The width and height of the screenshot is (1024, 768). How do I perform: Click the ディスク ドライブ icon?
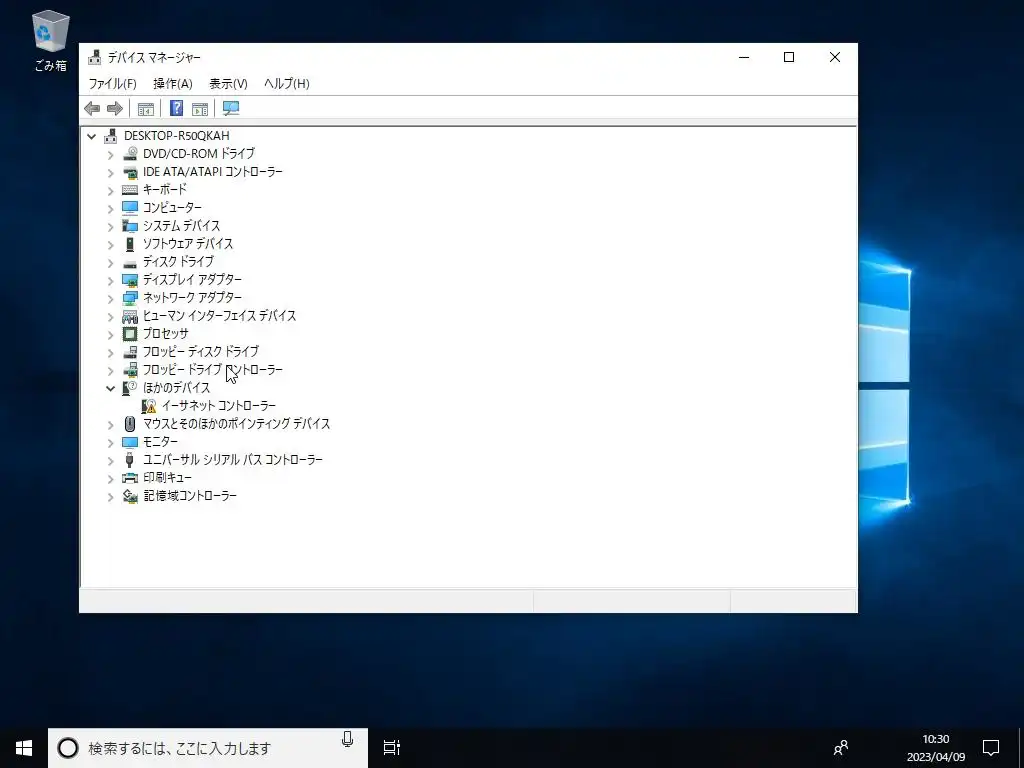tap(130, 263)
